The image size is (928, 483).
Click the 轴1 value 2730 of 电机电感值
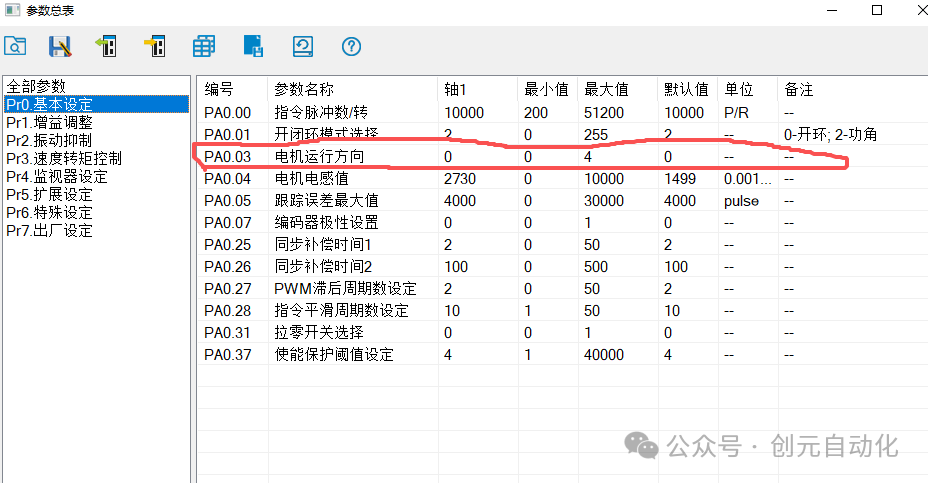tap(460, 179)
